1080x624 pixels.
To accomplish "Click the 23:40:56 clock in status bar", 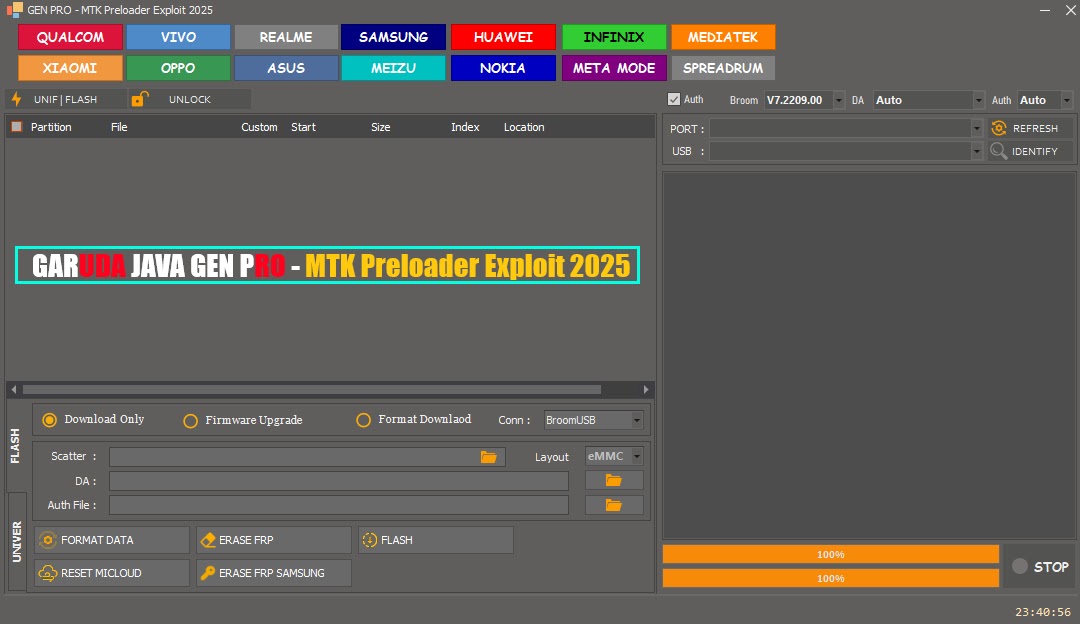I will click(1043, 612).
